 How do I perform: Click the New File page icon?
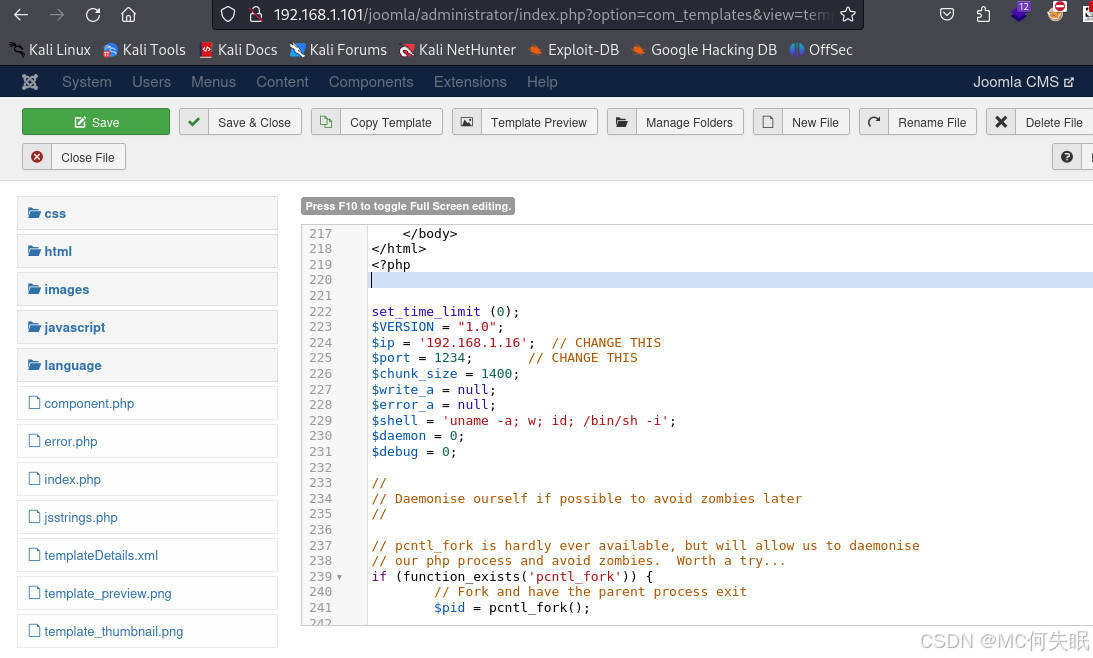[767, 122]
